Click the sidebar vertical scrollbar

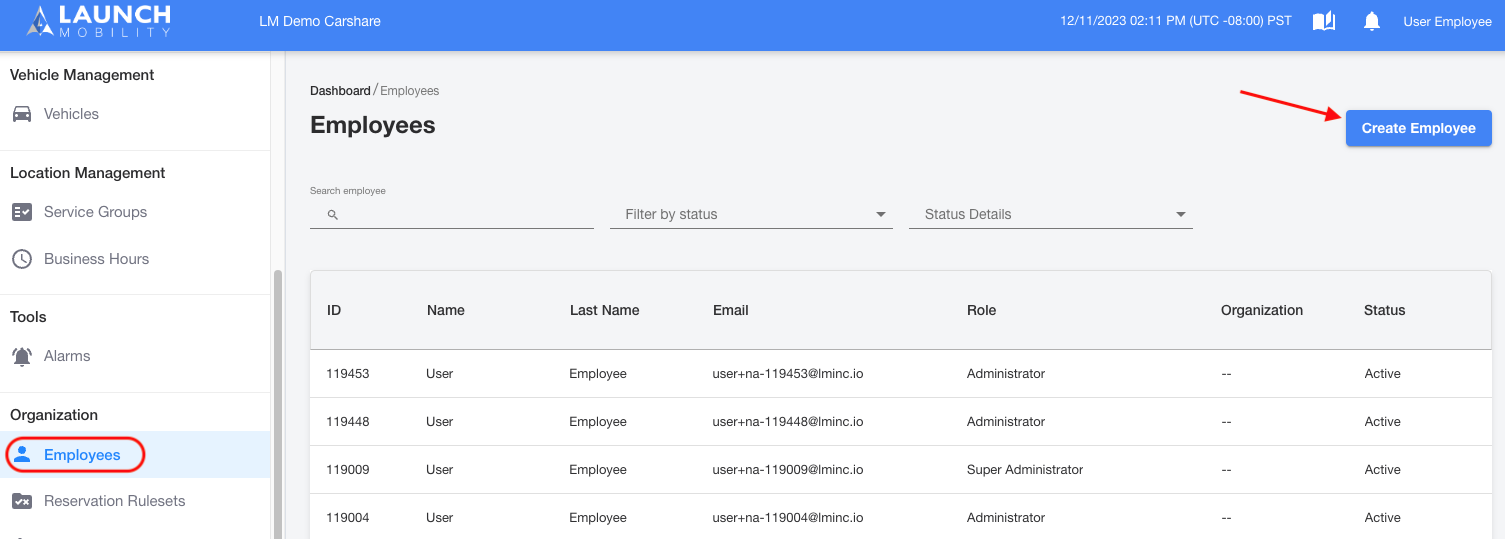click(277, 404)
